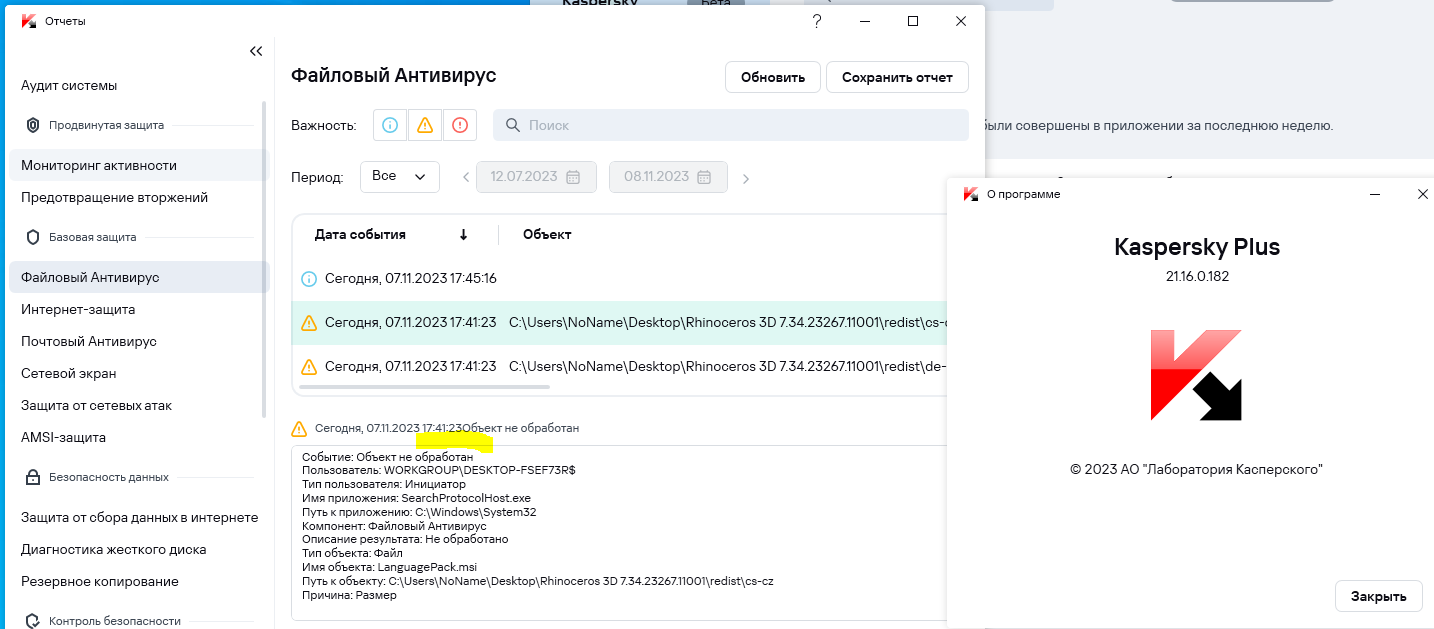Click warning icon of de- path event row
The height and width of the screenshot is (629, 1434).
tap(309, 367)
